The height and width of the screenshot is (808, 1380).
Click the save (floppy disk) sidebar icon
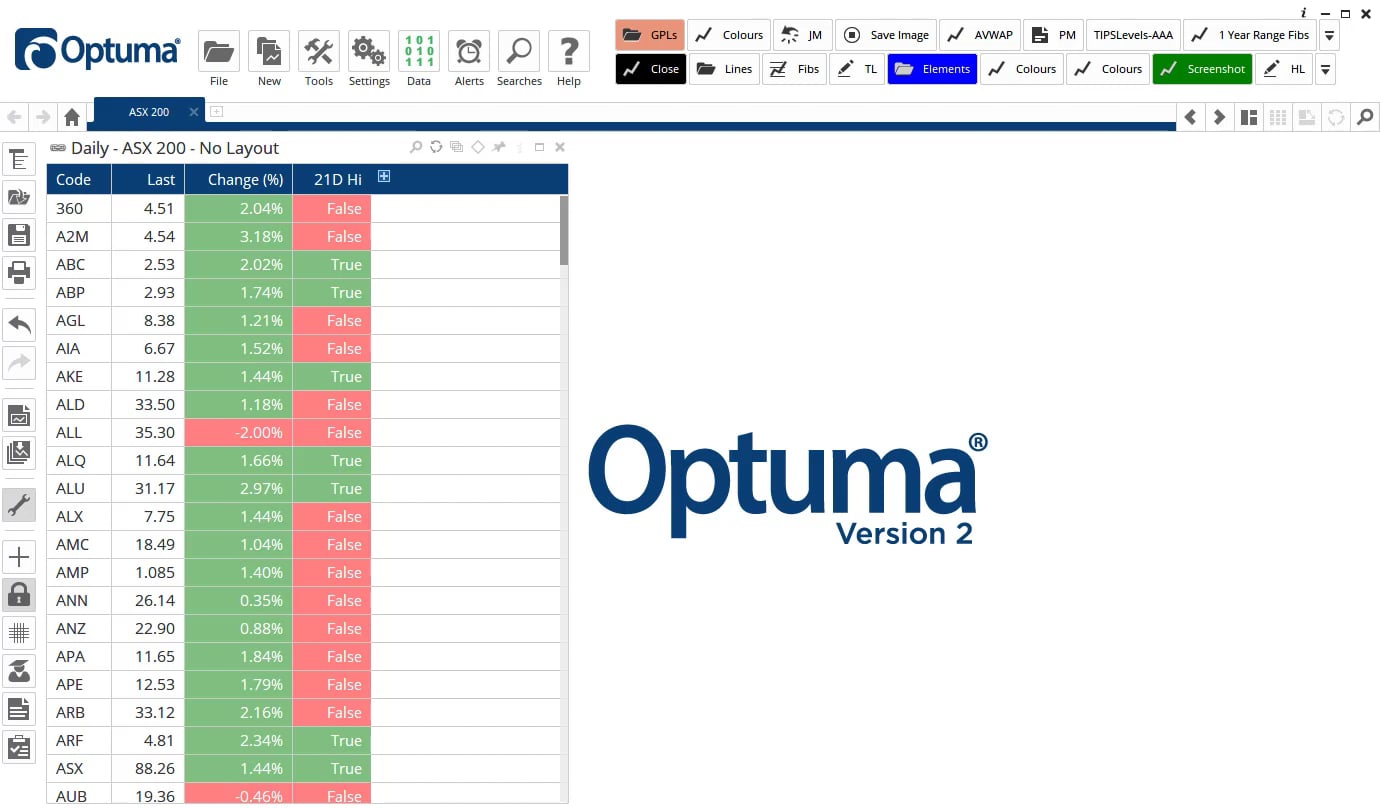[x=19, y=236]
